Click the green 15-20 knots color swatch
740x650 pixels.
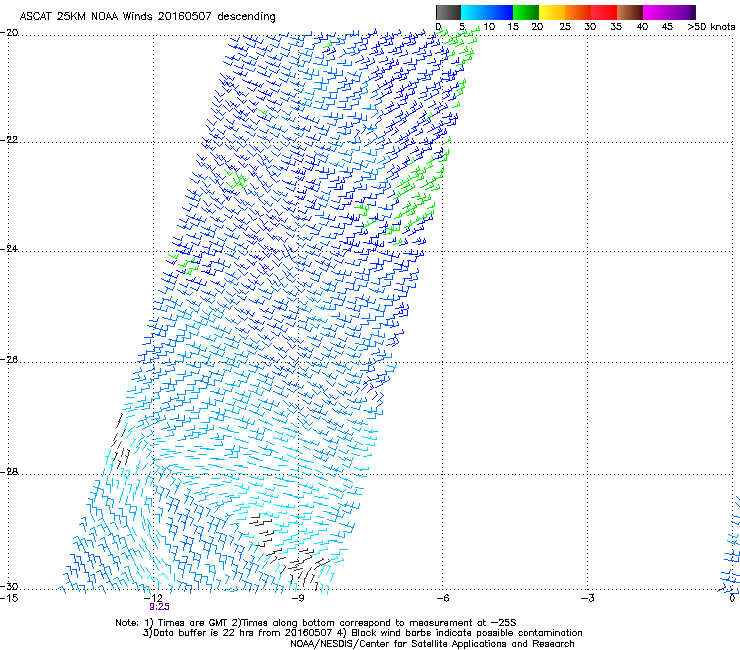[x=526, y=12]
